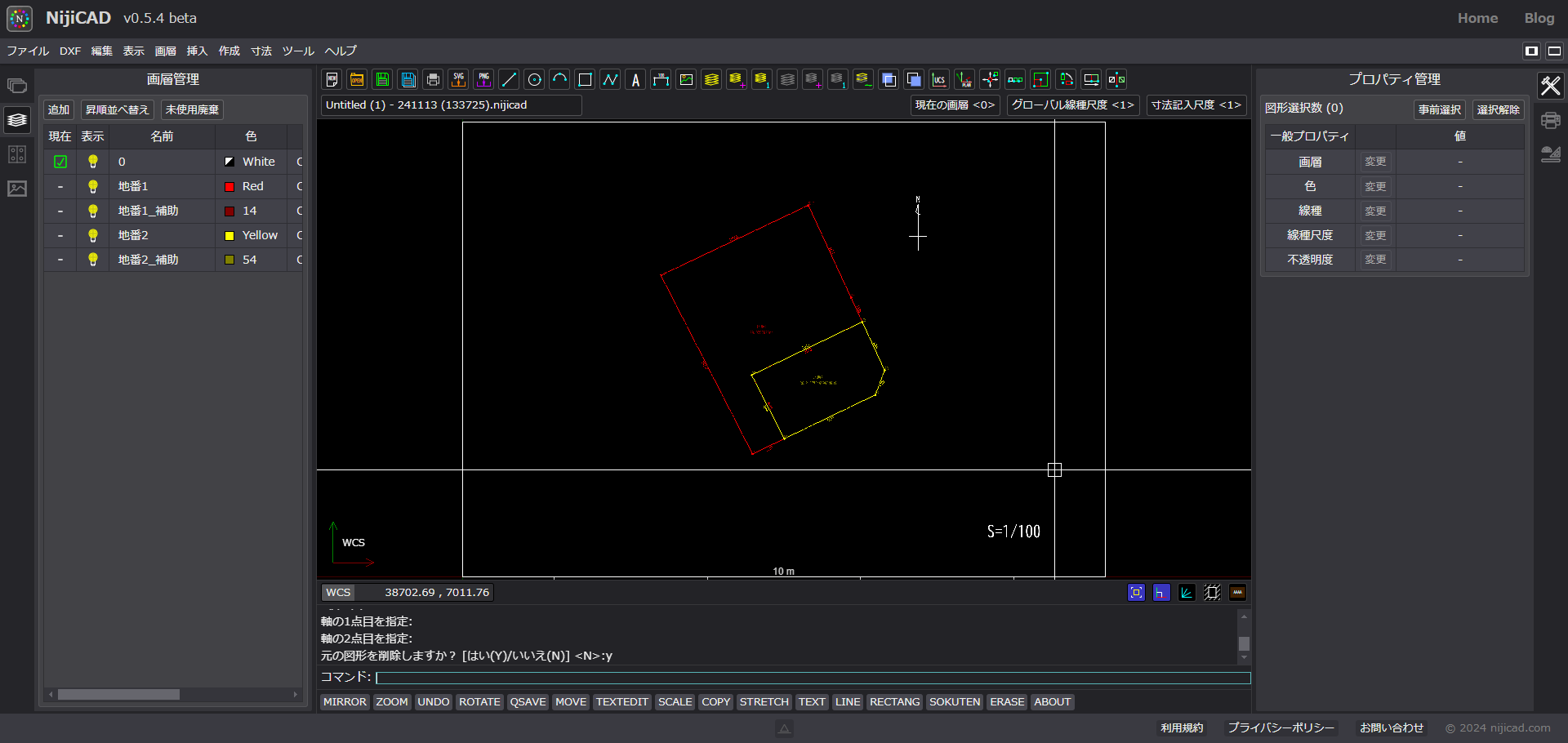Click the SVG export icon
The image size is (1568, 743).
[x=458, y=79]
